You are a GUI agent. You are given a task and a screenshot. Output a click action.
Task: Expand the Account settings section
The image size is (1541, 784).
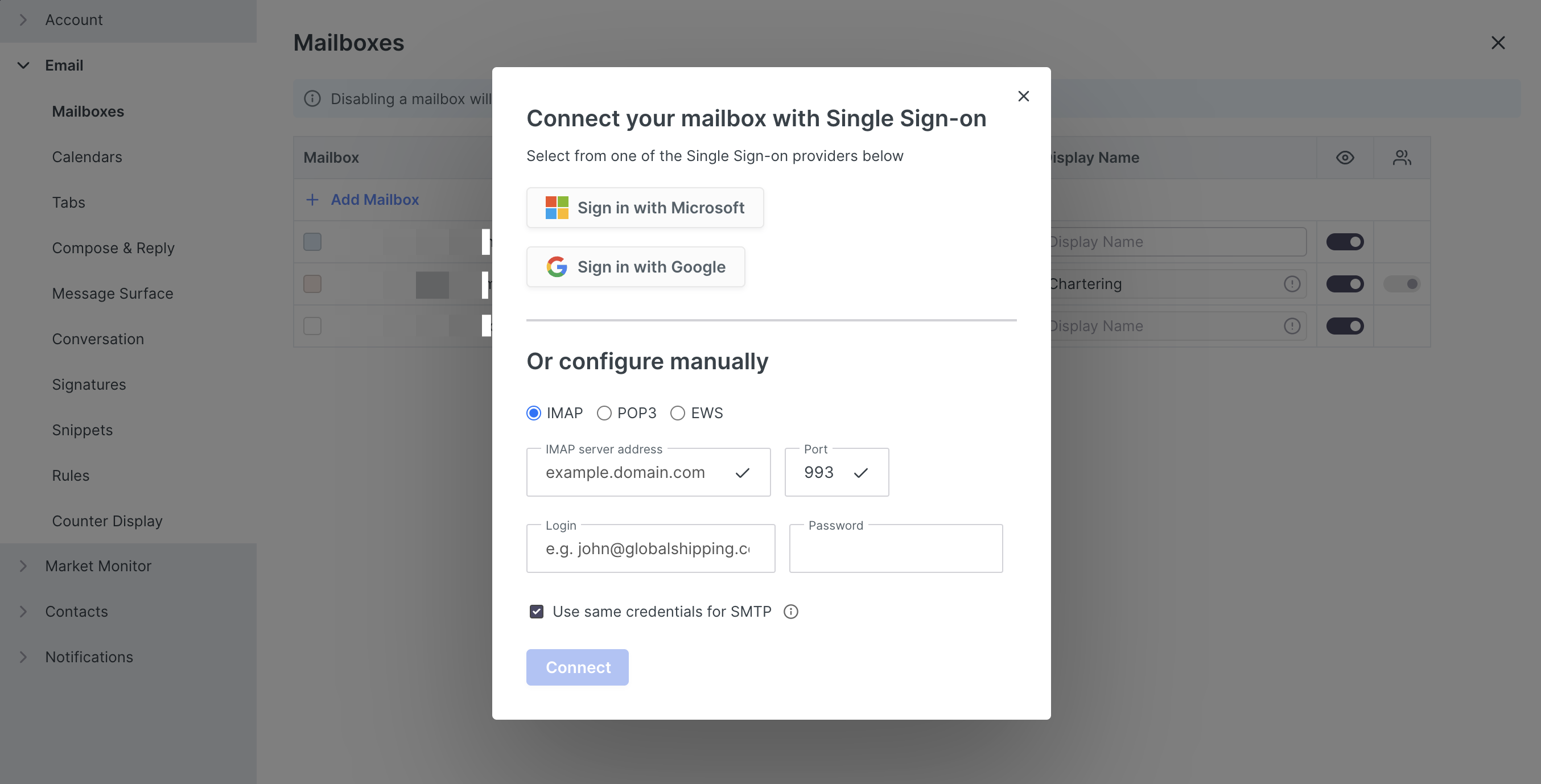(23, 20)
